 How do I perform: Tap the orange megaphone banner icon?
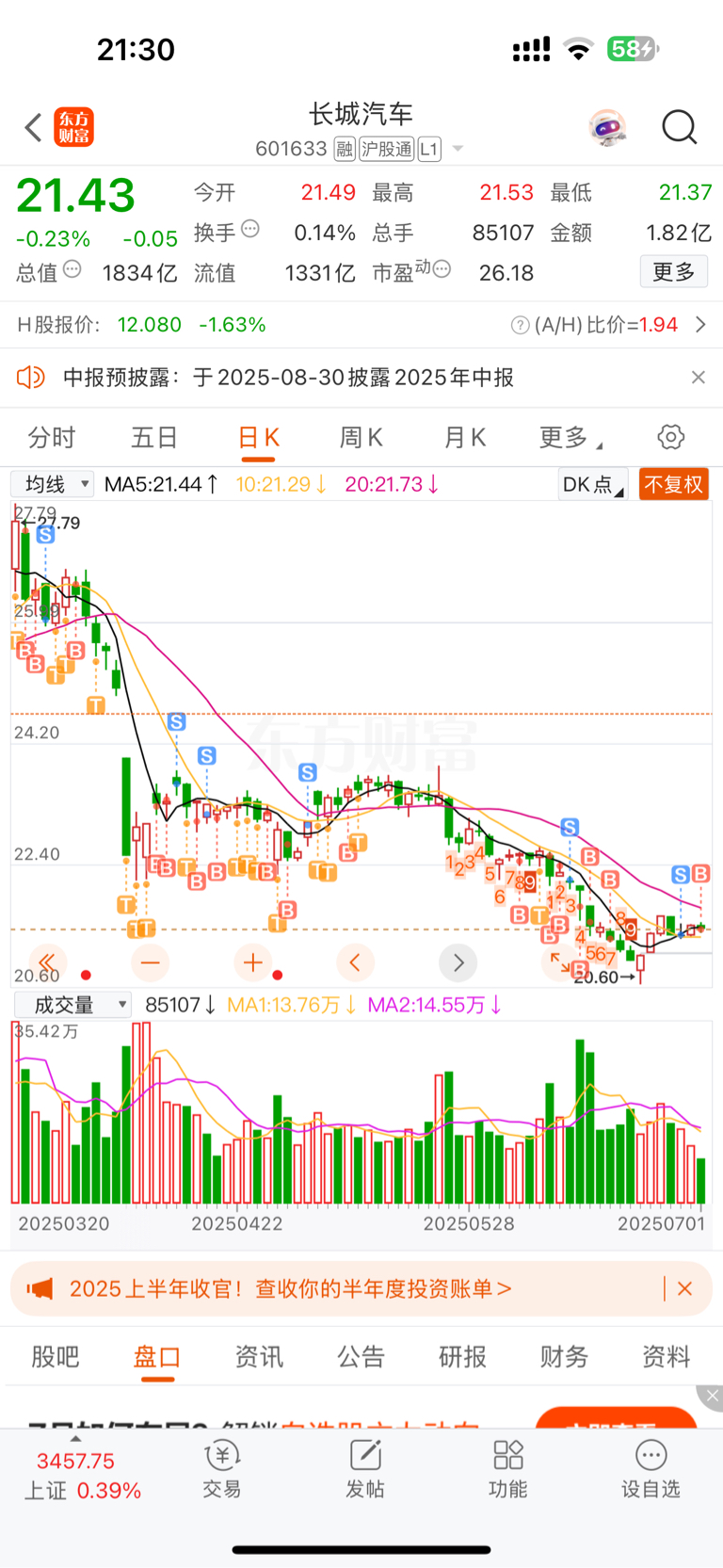click(x=40, y=1288)
